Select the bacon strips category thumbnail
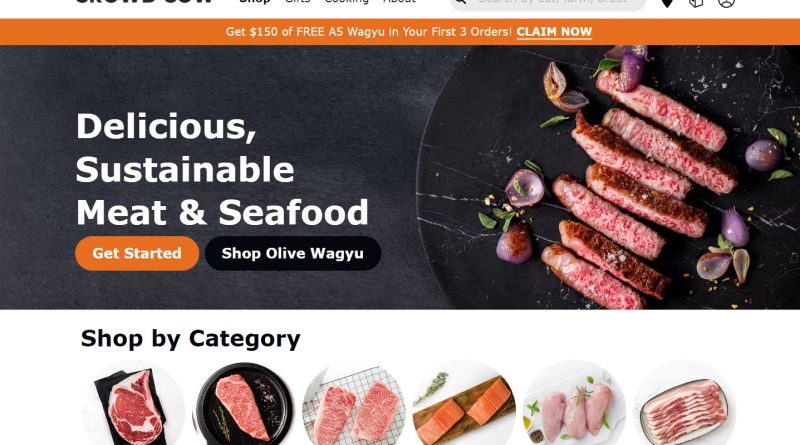Image resolution: width=800 pixels, height=445 pixels. [x=685, y=403]
